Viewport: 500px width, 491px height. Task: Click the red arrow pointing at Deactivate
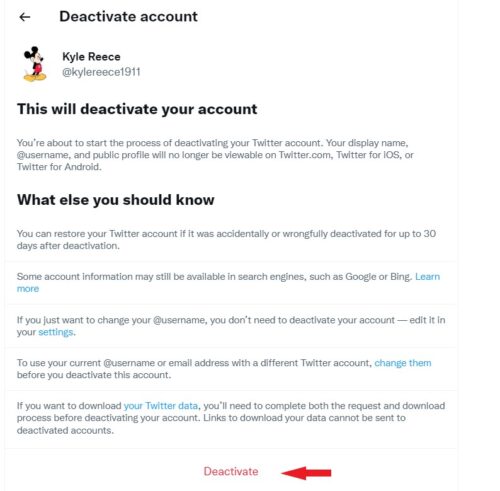pyautogui.click(x=306, y=473)
